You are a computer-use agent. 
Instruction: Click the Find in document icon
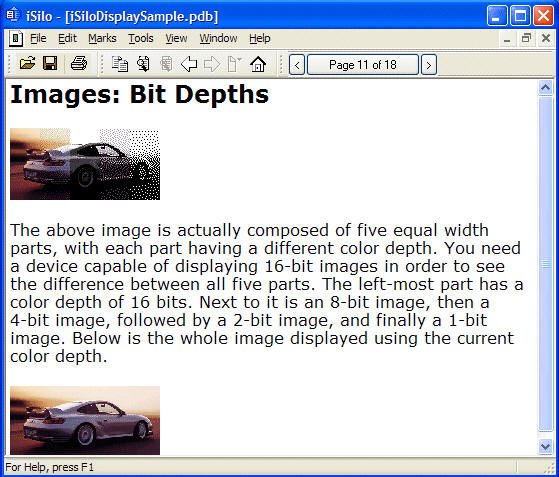143,64
